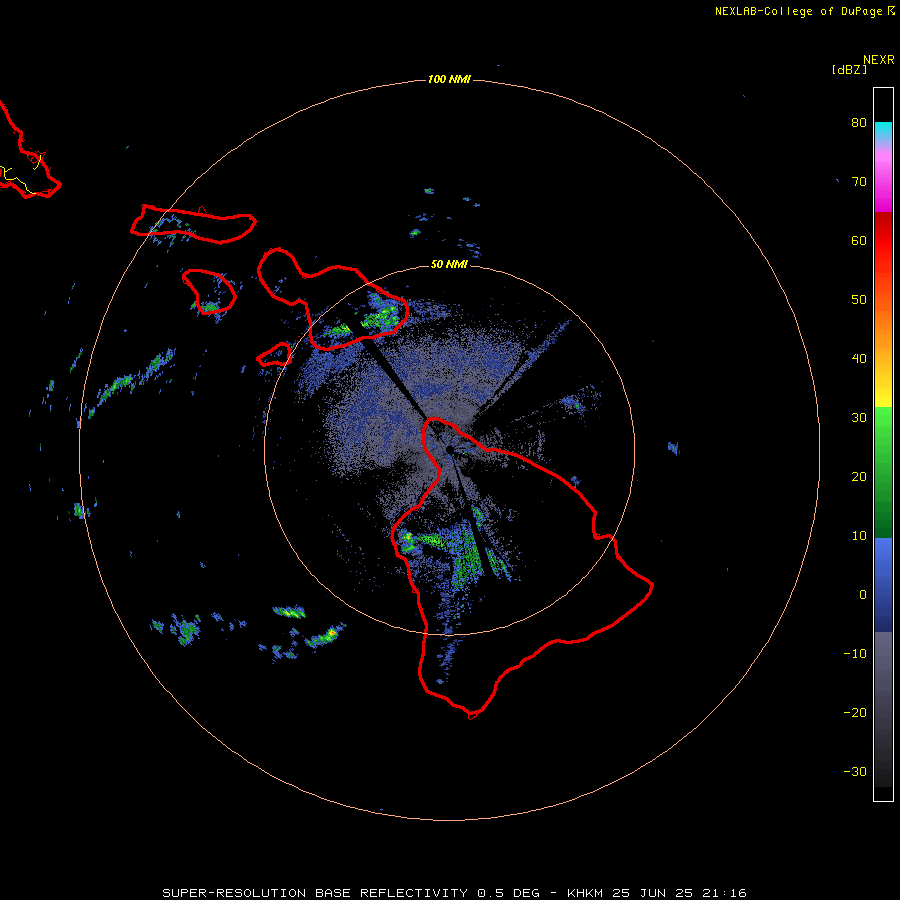This screenshot has height=900, width=900.
Task: Click the 10 dBZ scale value
Action: tap(859, 536)
